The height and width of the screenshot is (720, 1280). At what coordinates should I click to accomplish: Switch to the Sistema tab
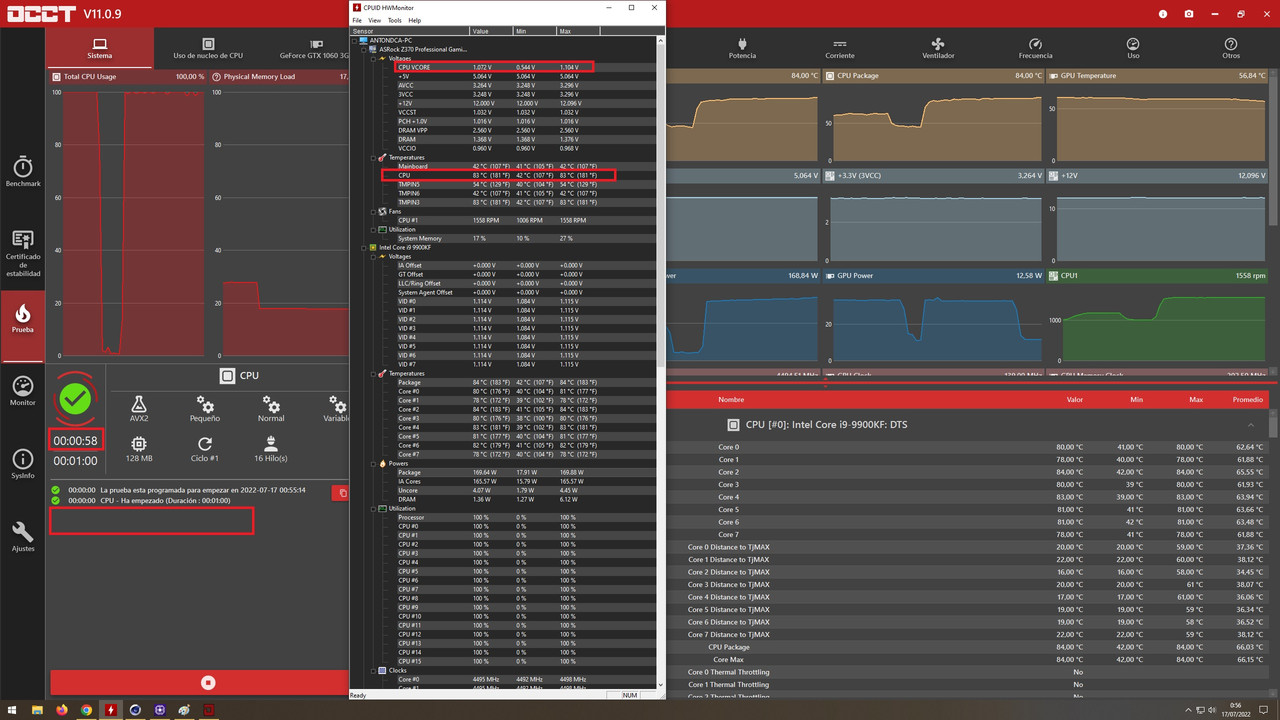[x=100, y=48]
